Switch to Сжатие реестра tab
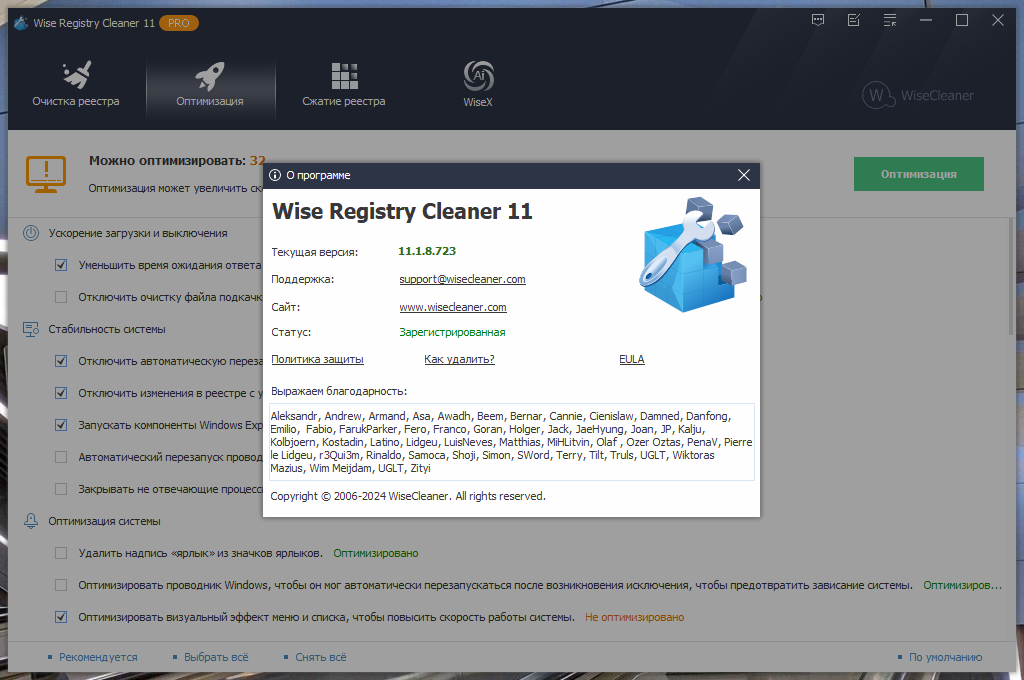This screenshot has height=680, width=1024. [344, 101]
